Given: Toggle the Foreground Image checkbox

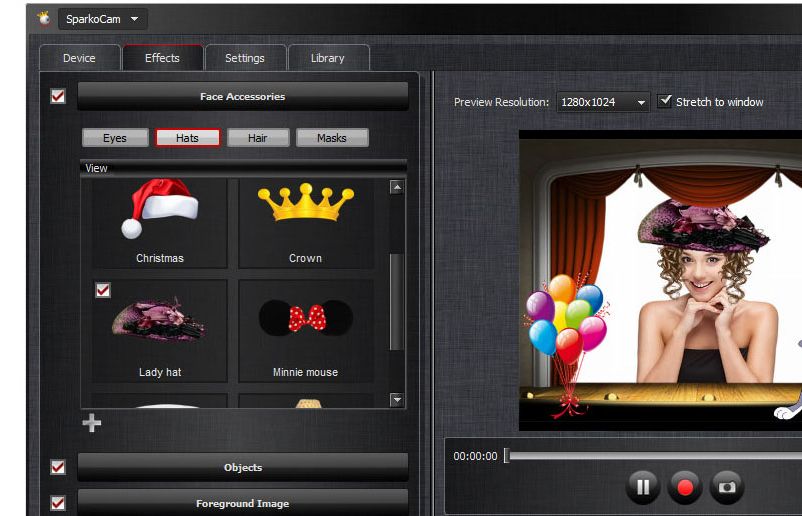Looking at the screenshot, I should [58, 503].
